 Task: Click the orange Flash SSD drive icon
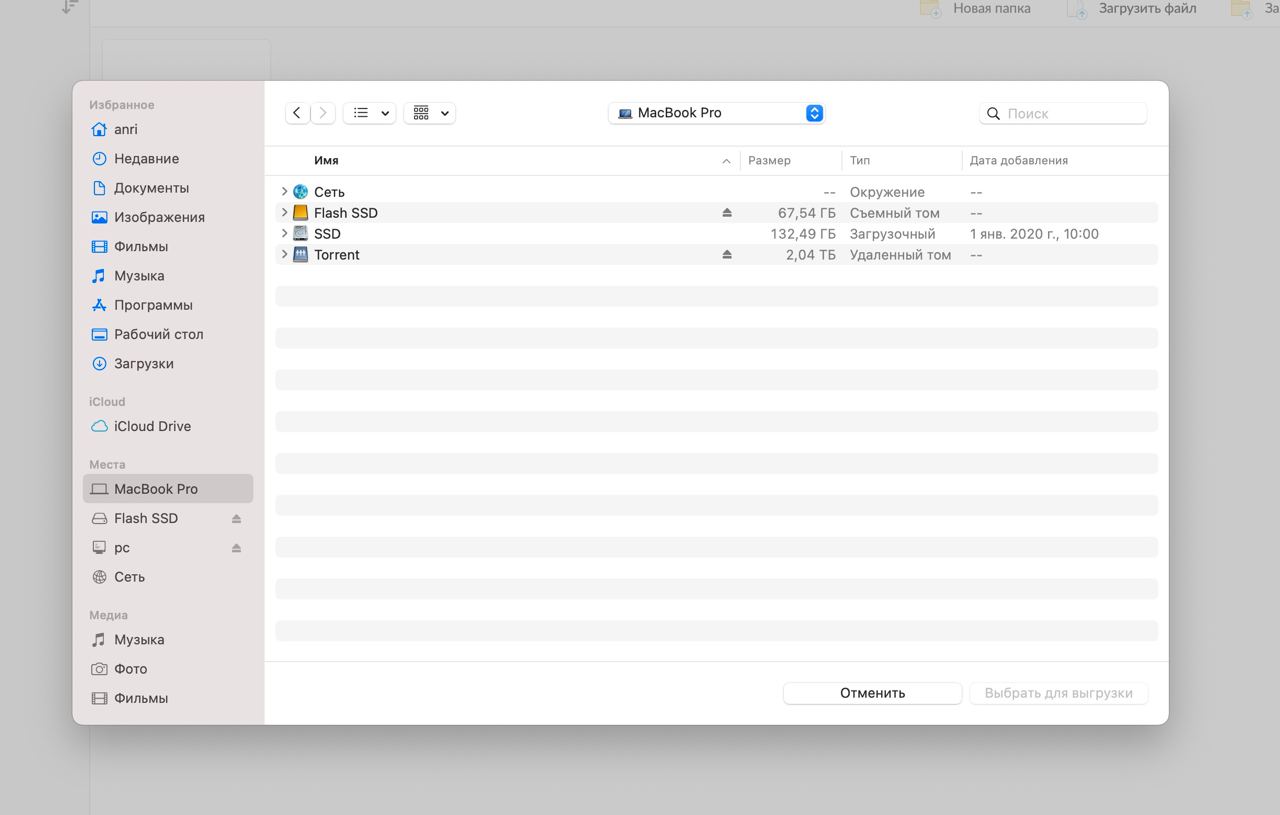(300, 213)
